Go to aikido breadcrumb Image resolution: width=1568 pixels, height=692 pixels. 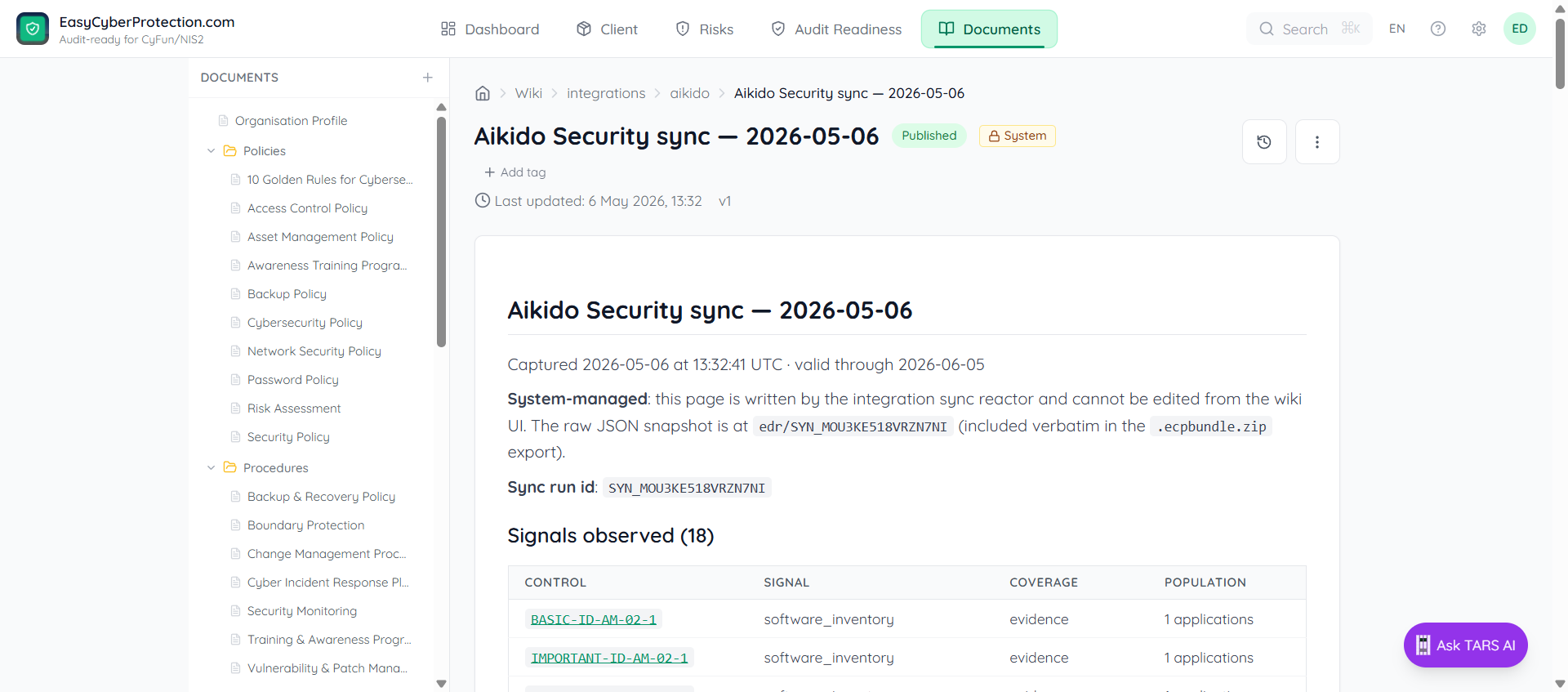pos(689,93)
